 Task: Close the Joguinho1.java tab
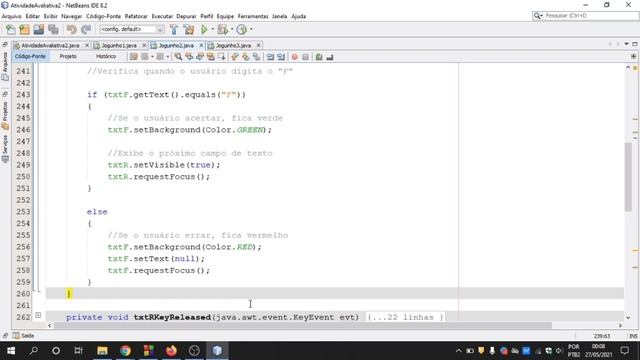tap(144, 45)
